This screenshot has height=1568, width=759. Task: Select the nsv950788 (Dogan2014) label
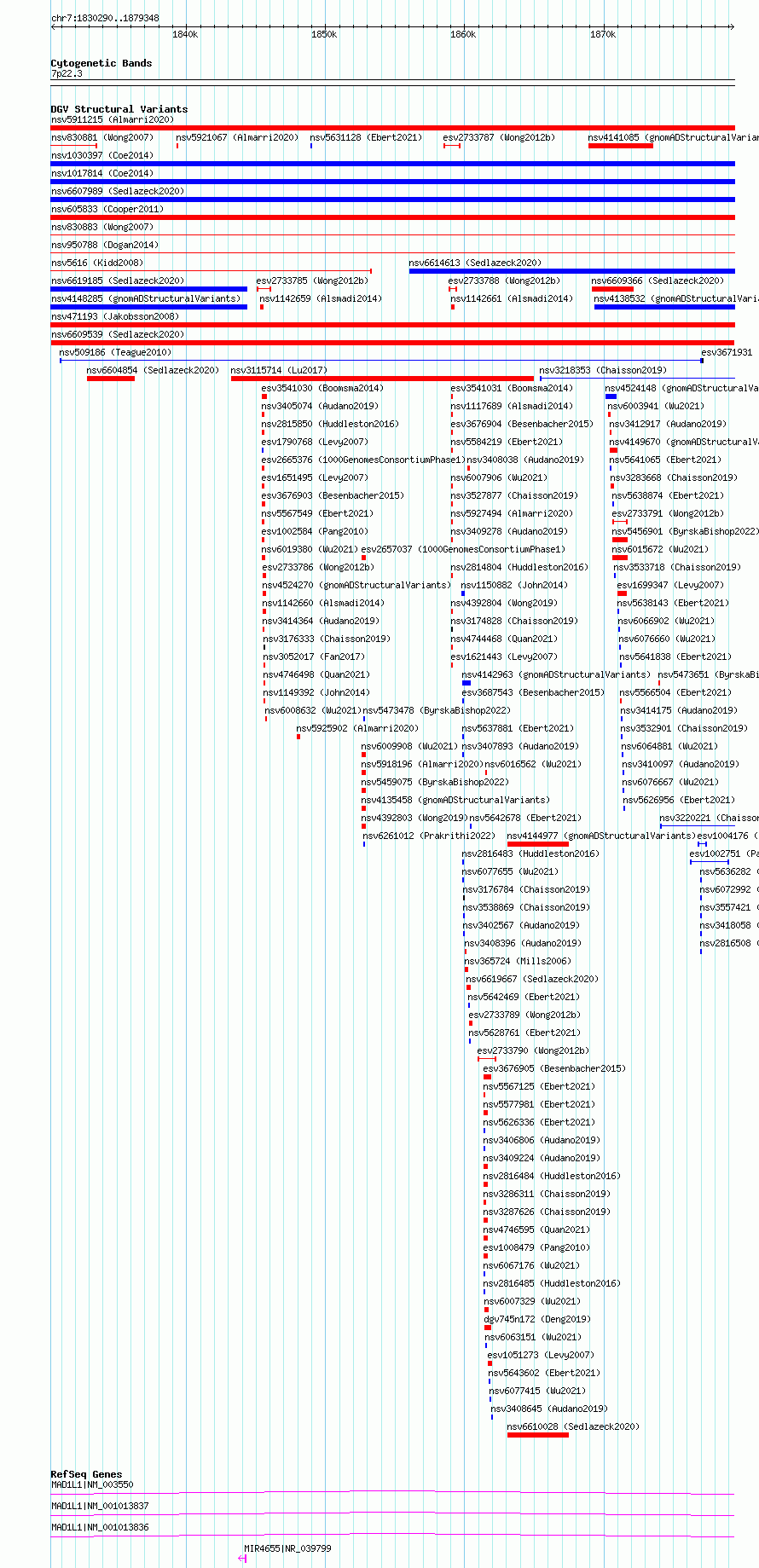coord(105,245)
